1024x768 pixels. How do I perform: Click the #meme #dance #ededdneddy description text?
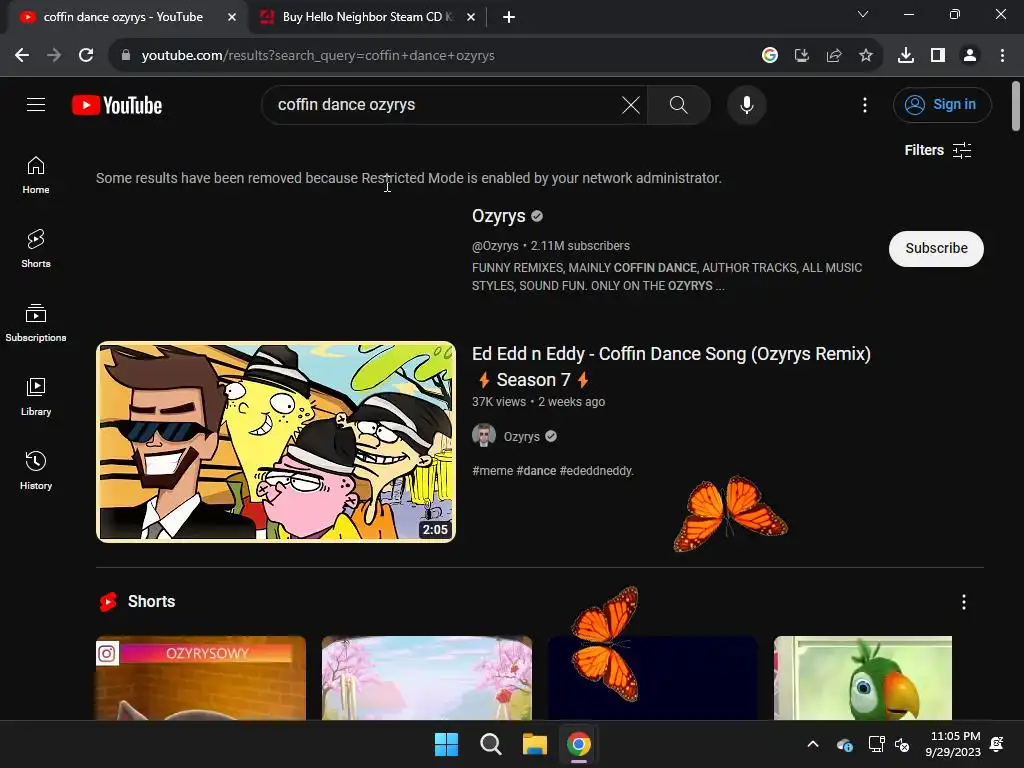pyautogui.click(x=552, y=471)
